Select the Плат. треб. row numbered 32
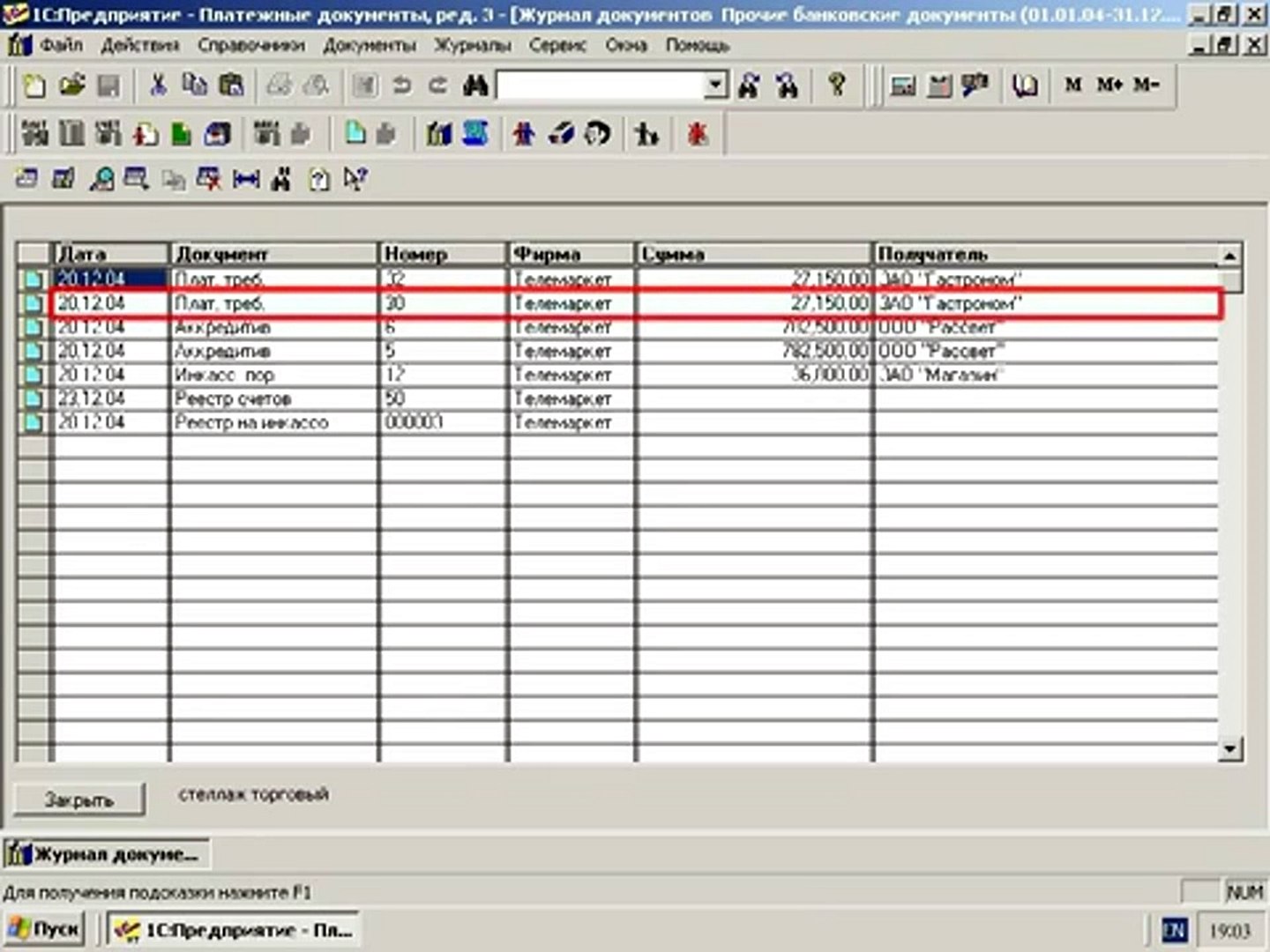This screenshot has width=1270, height=952. (619, 279)
